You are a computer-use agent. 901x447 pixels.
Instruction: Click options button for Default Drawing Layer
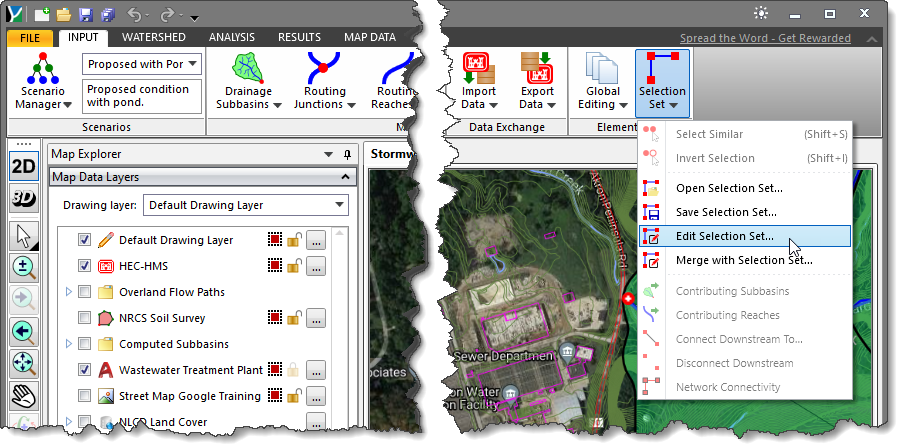(x=315, y=240)
